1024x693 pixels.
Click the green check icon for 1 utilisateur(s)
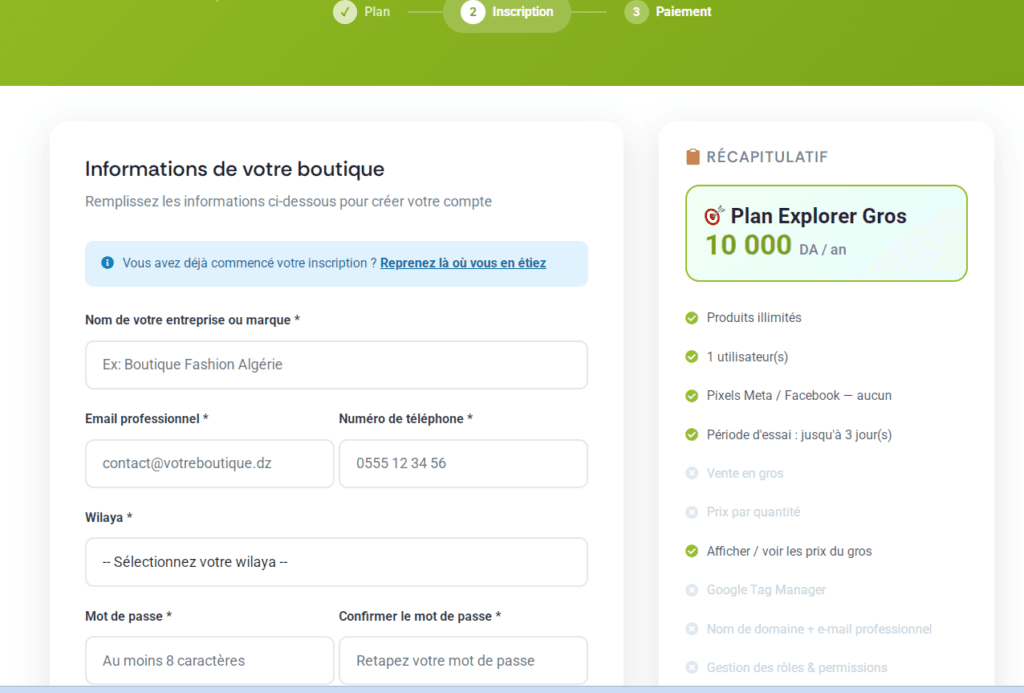[692, 357]
